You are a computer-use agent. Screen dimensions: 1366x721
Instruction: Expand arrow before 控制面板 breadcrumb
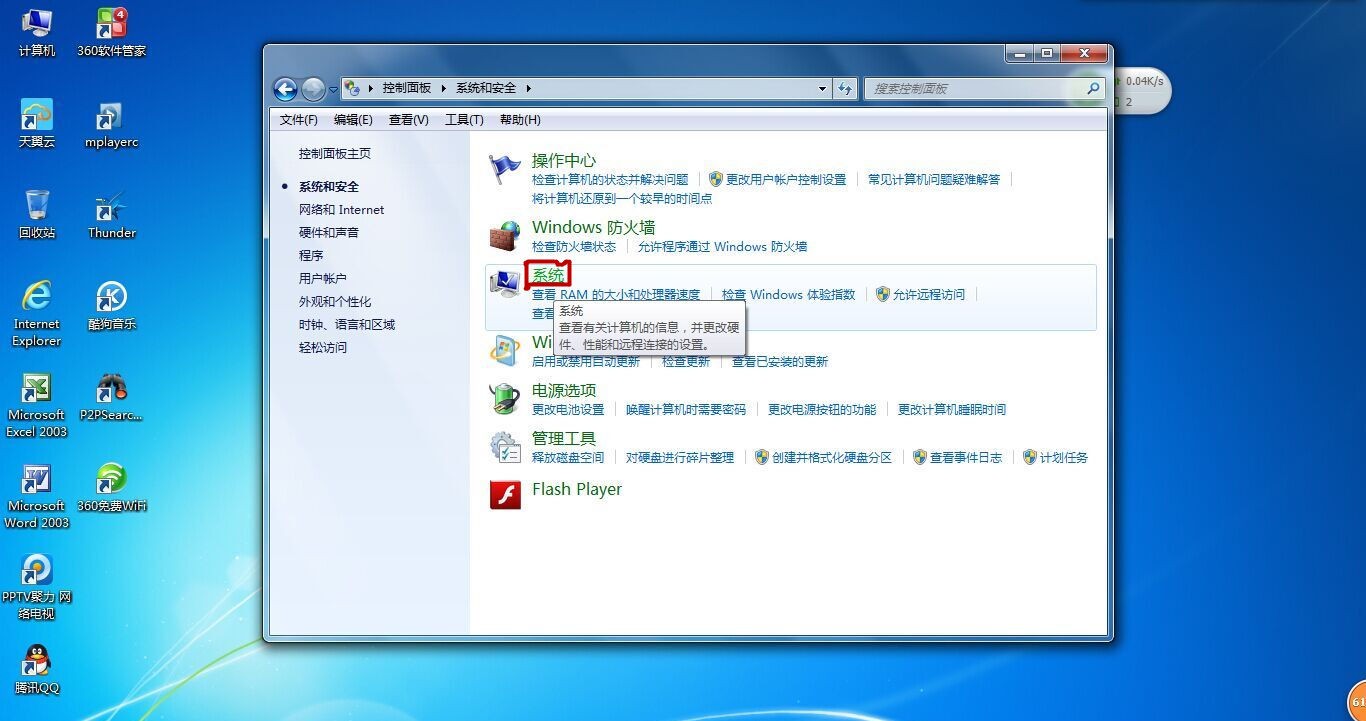click(x=370, y=88)
